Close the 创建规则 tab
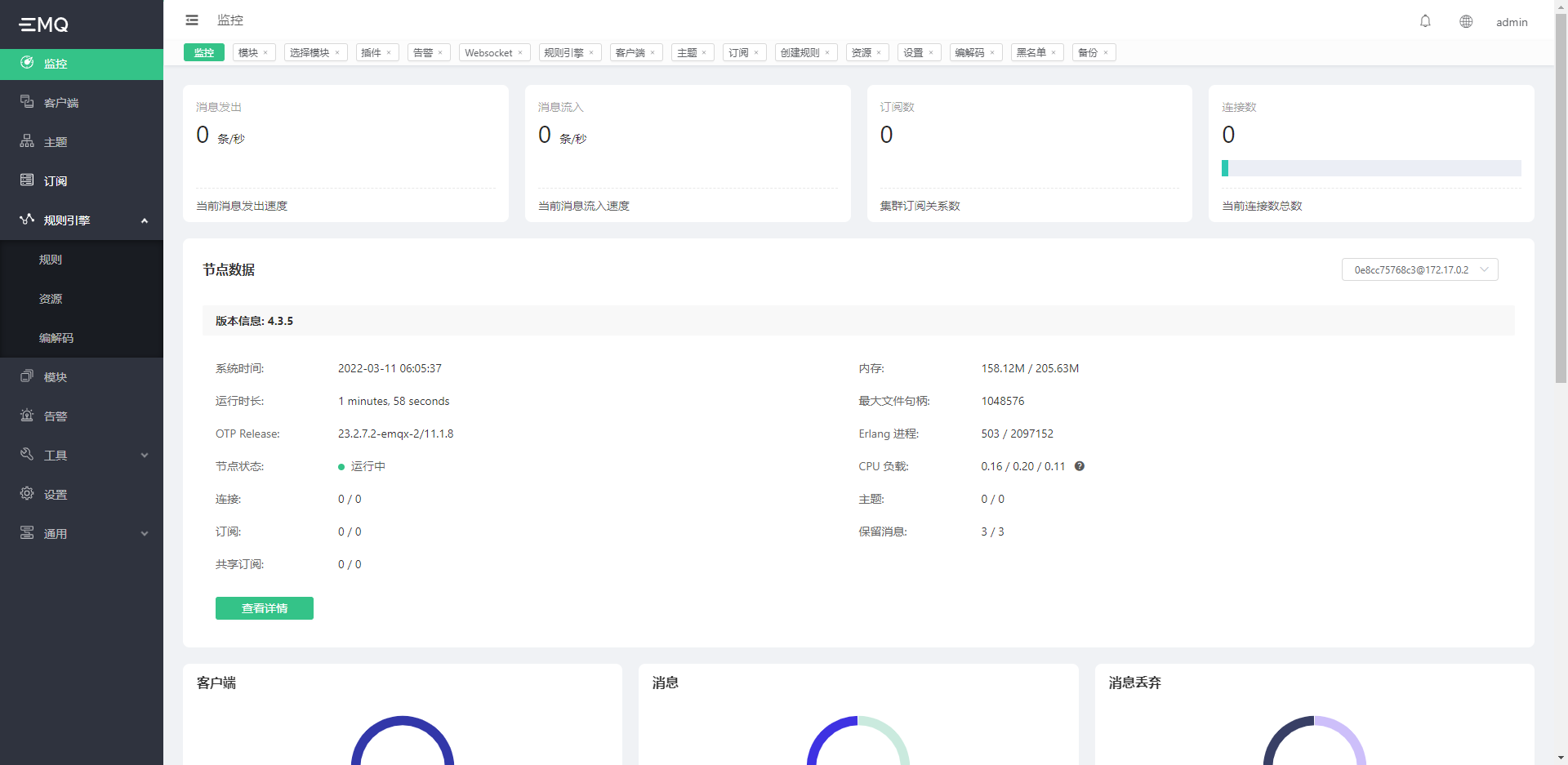 827,53
